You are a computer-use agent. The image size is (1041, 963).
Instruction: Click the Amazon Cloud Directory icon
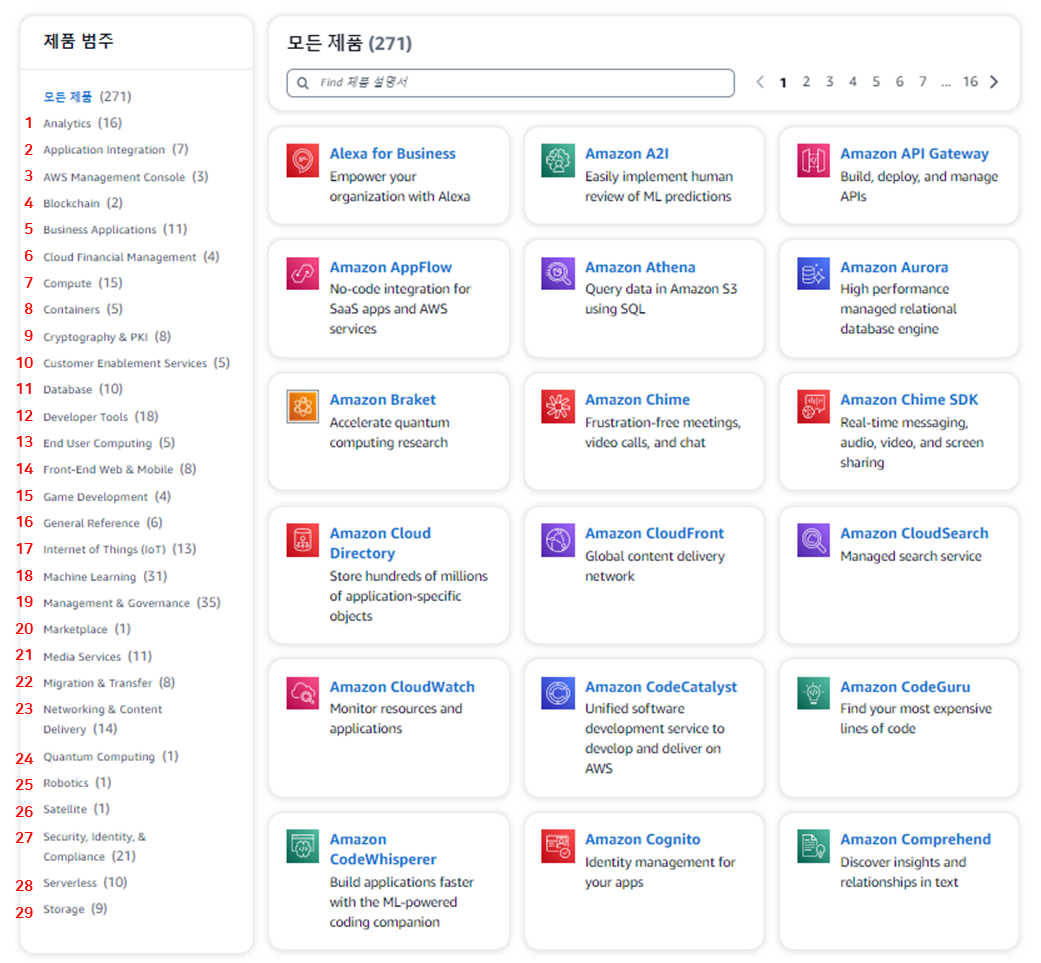[x=303, y=540]
